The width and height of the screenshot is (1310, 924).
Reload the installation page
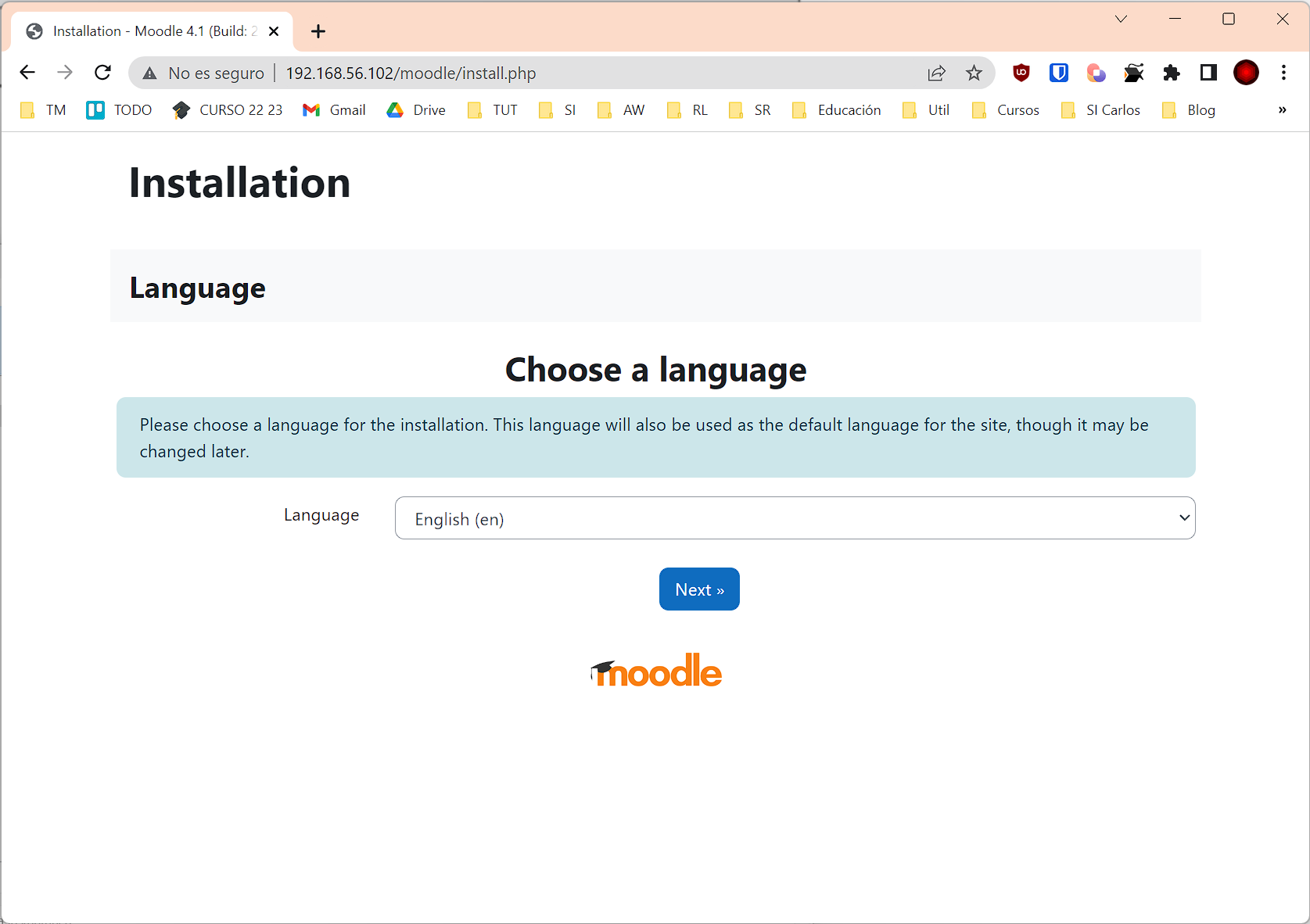102,73
